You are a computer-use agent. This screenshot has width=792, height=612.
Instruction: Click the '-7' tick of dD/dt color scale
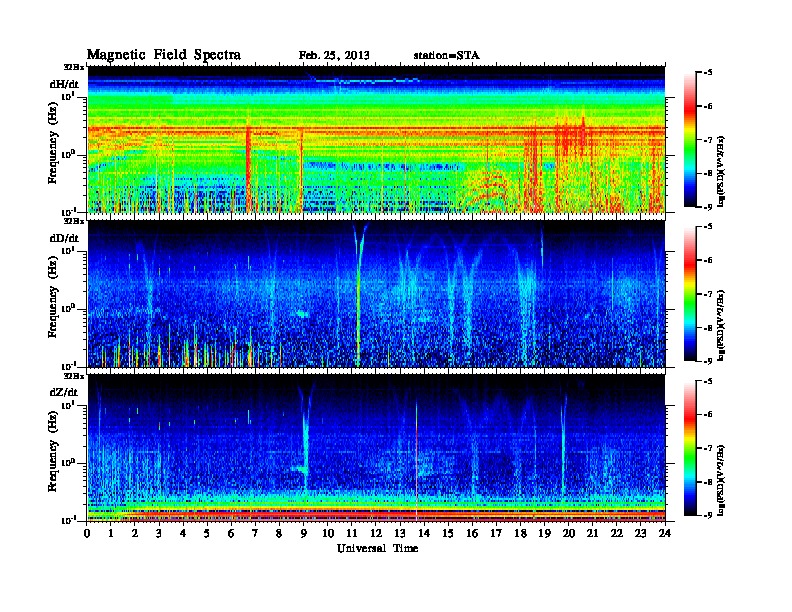click(708, 294)
